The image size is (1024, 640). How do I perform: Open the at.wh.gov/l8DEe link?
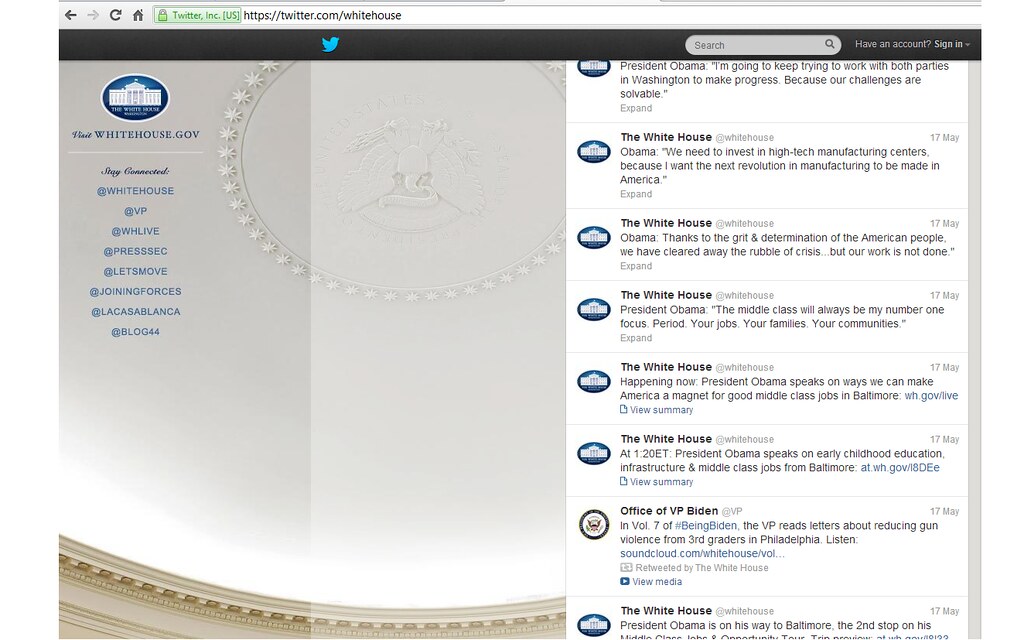[x=900, y=468]
